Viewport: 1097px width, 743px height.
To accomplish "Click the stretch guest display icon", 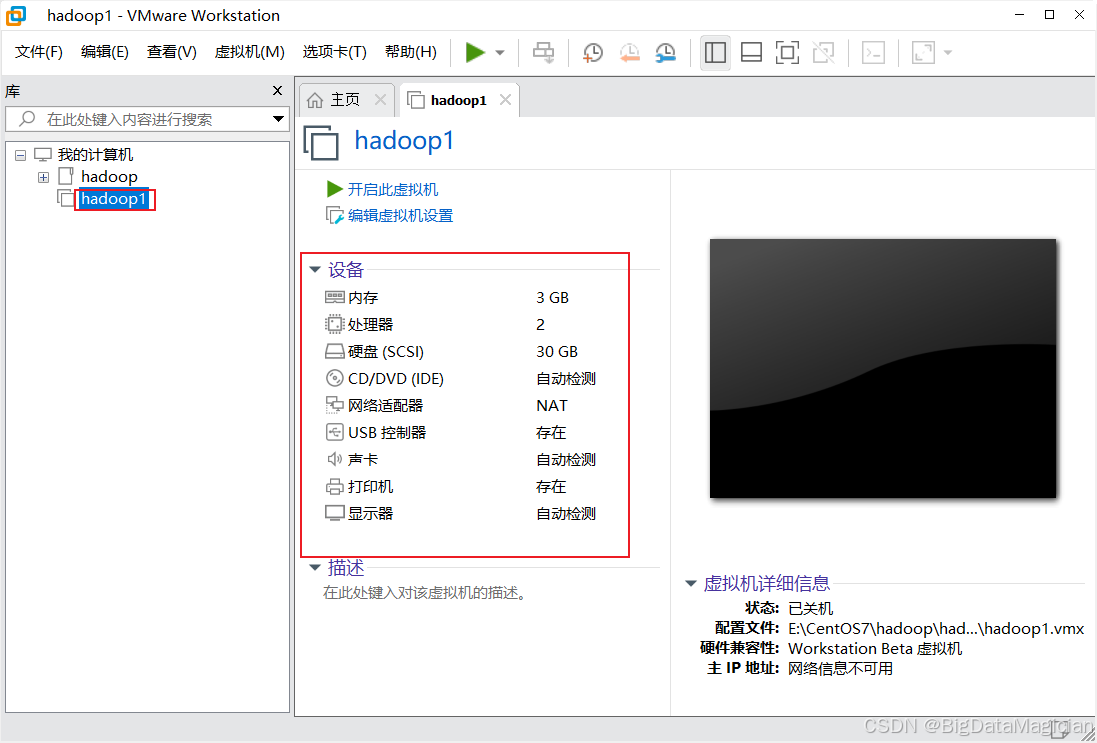I will coord(923,52).
